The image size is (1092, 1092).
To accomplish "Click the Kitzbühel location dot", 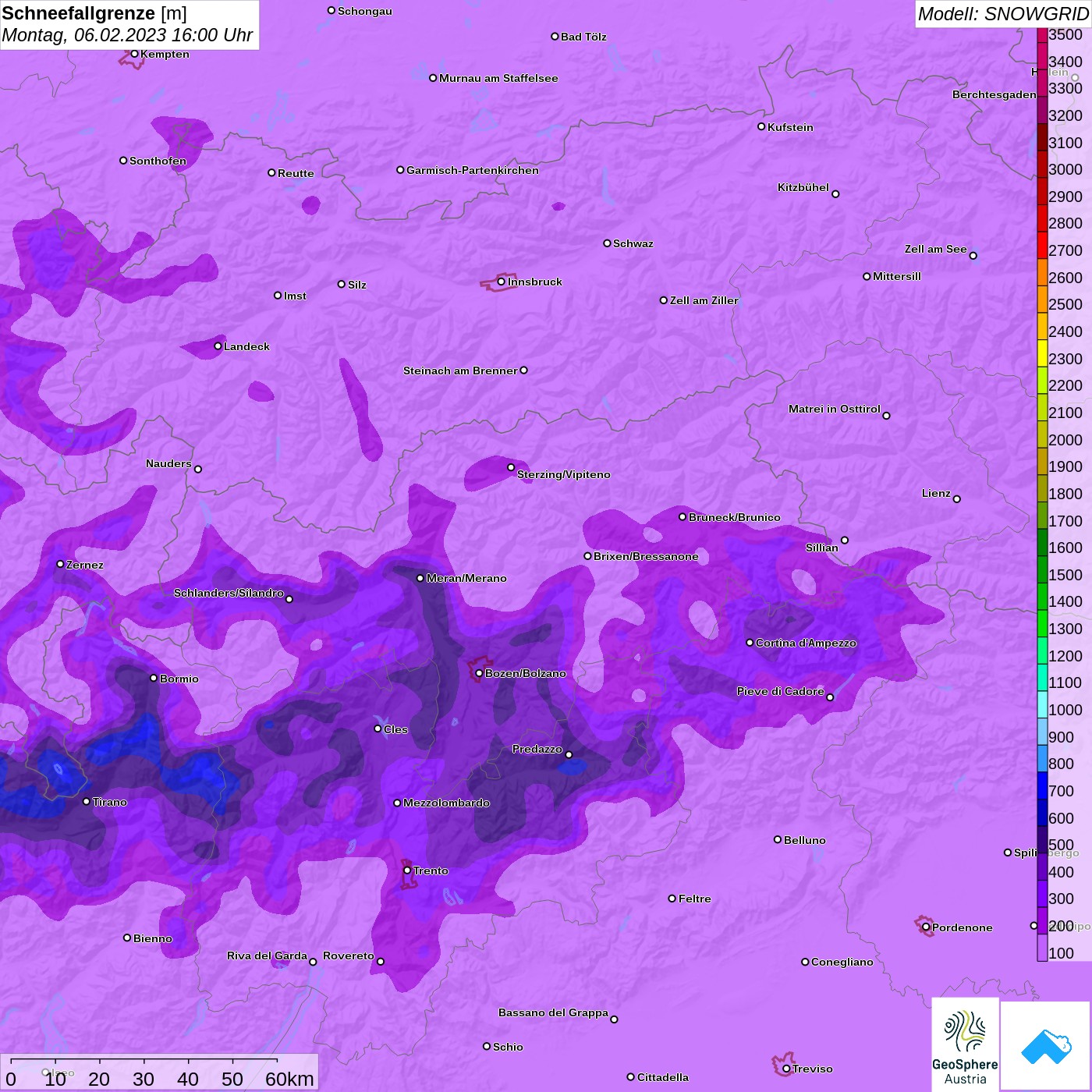I will [x=835, y=194].
